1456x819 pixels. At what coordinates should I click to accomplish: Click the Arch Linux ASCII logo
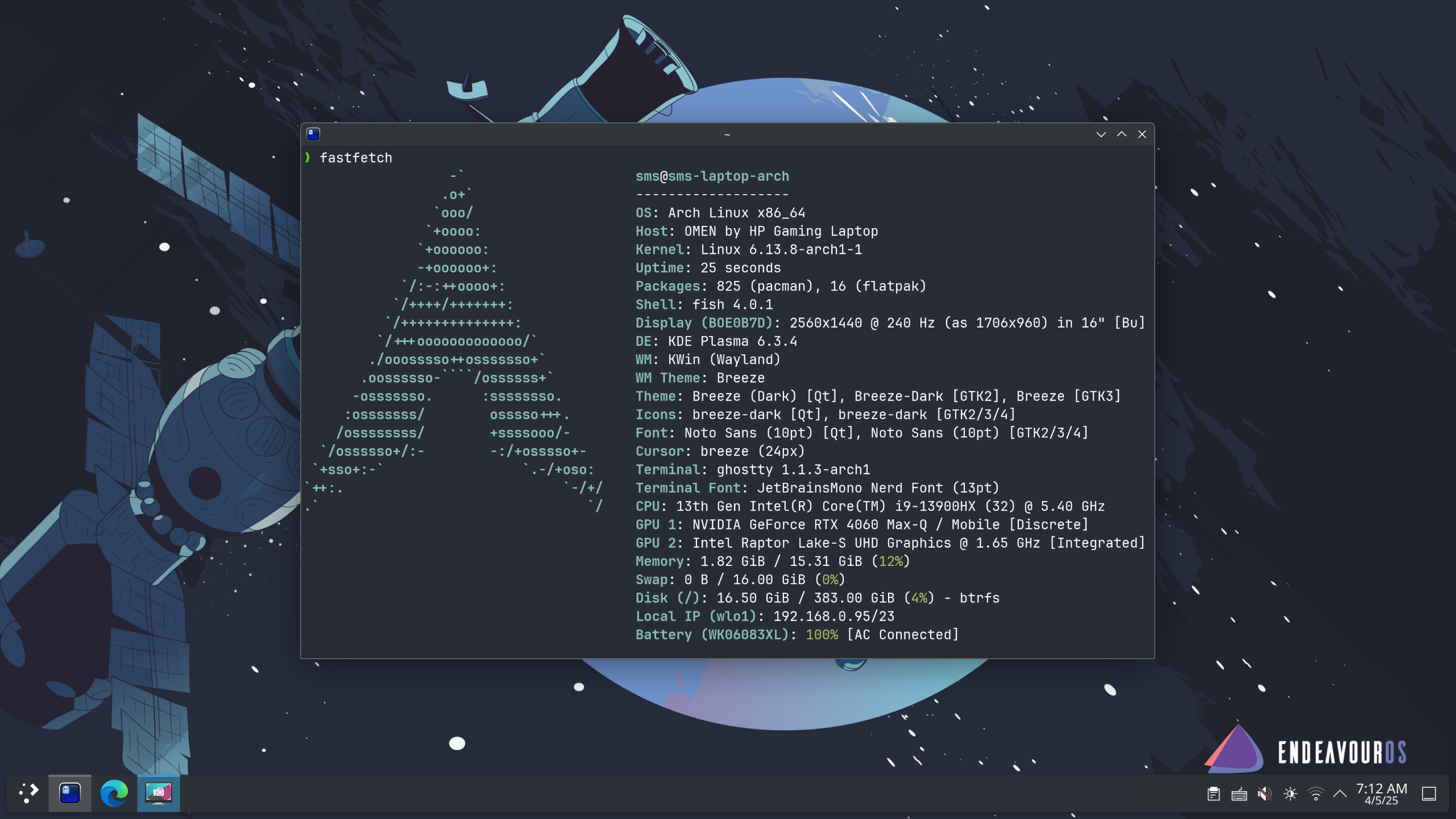pos(454,341)
